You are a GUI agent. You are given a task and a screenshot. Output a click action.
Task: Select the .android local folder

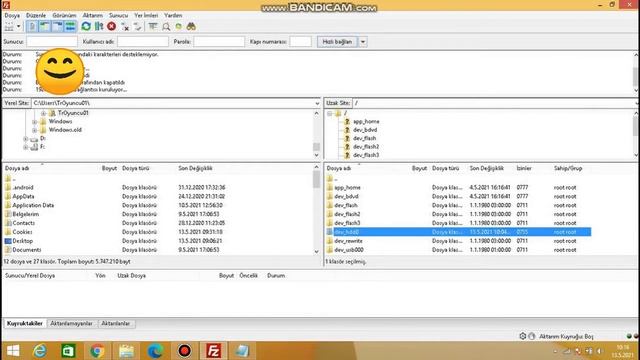23,187
